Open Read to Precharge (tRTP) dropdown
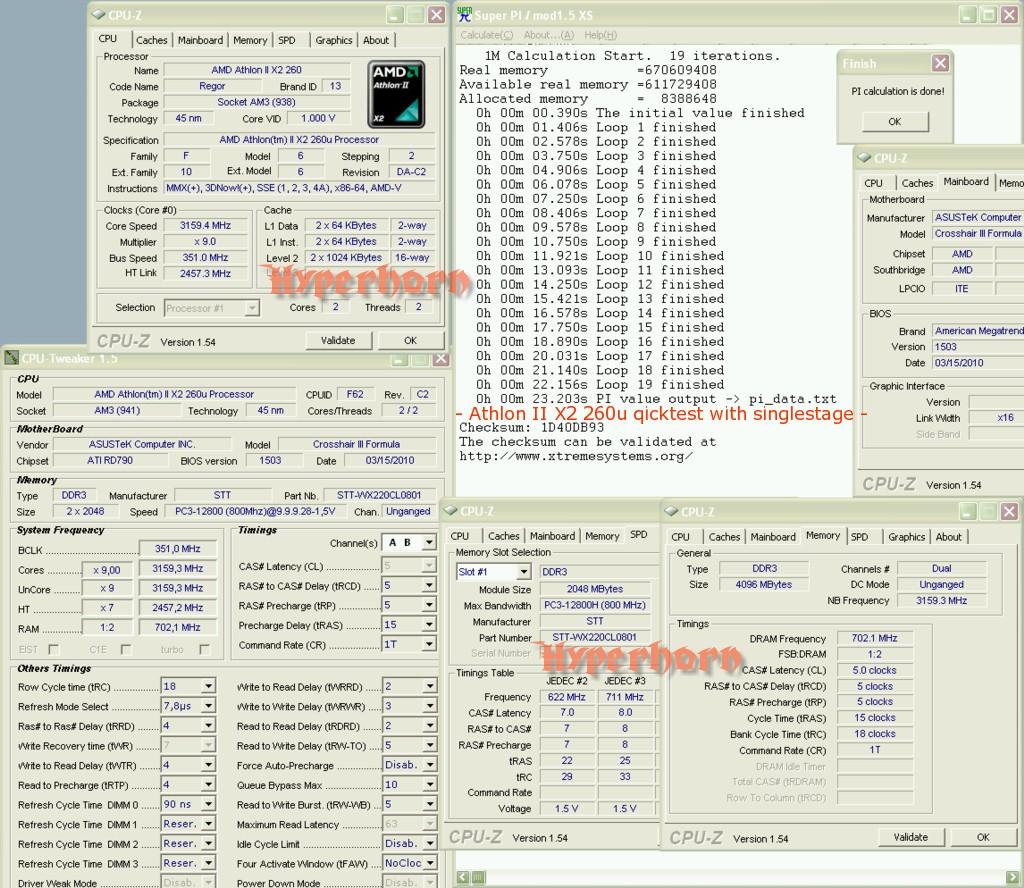This screenshot has height=888, width=1024. coord(208,784)
